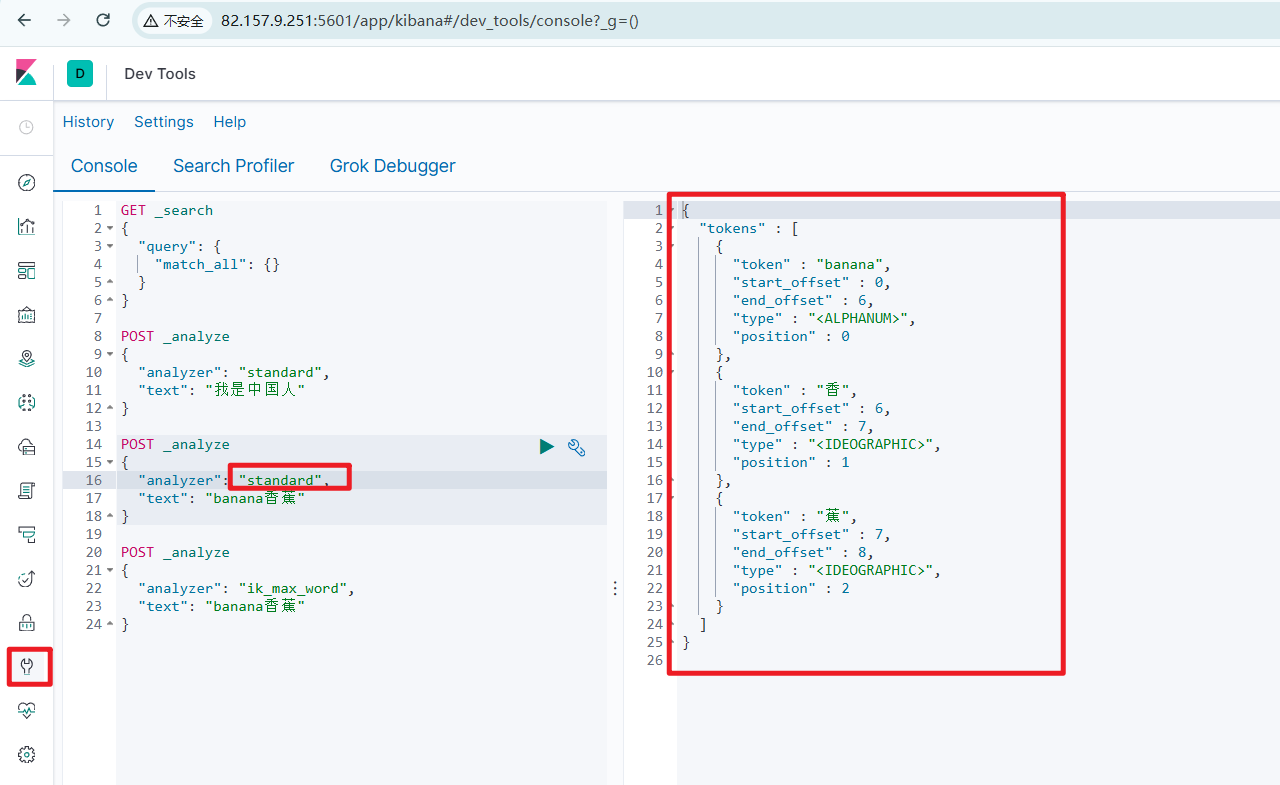Image resolution: width=1280 pixels, height=785 pixels.
Task: Click "text": "banana香蕉" on editor line 17
Action: point(221,498)
